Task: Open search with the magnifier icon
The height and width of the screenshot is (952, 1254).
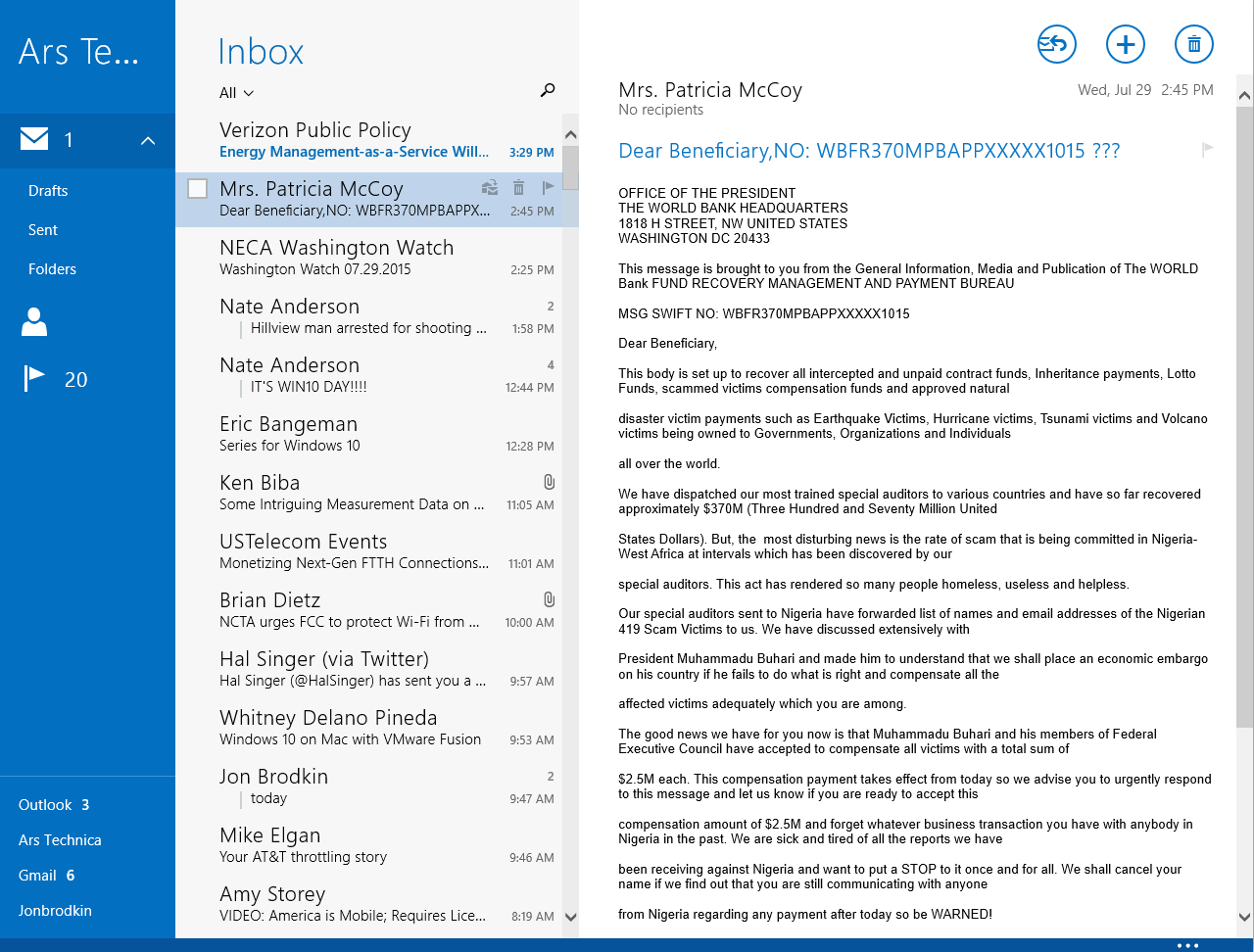Action: 548,89
